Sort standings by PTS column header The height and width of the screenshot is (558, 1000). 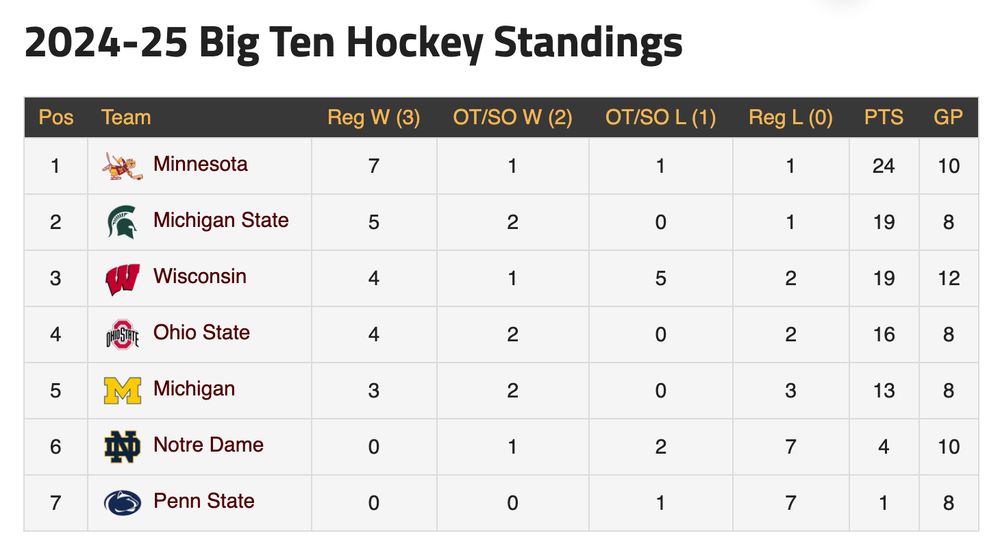pyautogui.click(x=883, y=117)
